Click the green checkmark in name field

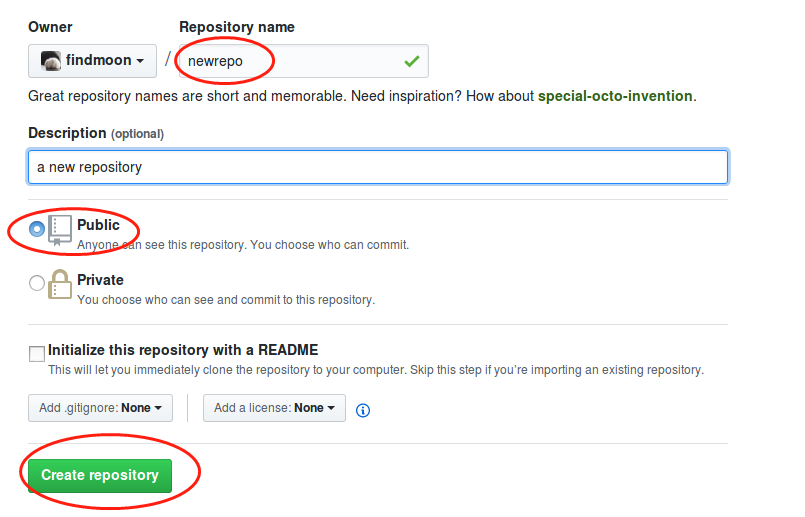click(411, 61)
